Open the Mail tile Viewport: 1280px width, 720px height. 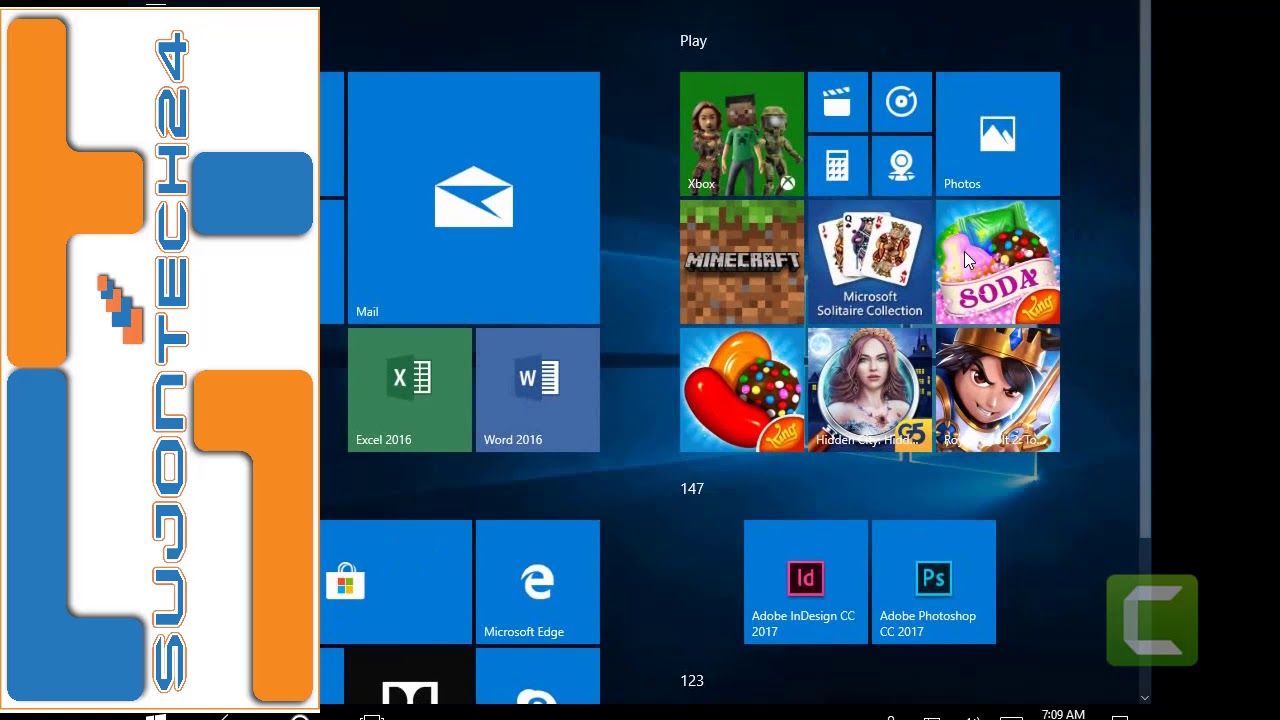[474, 198]
